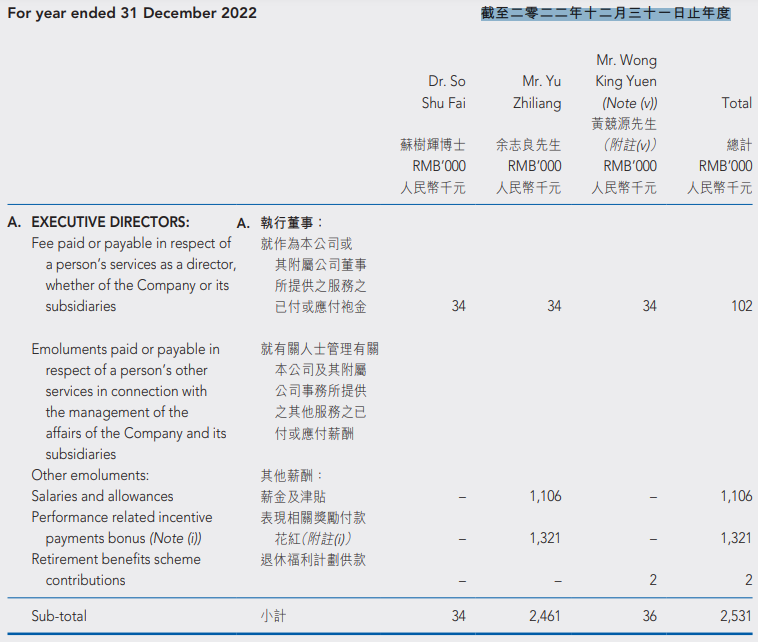
Task: Click the "Mr. Wong King Yuen" column header
Action: pyautogui.click(x=626, y=71)
